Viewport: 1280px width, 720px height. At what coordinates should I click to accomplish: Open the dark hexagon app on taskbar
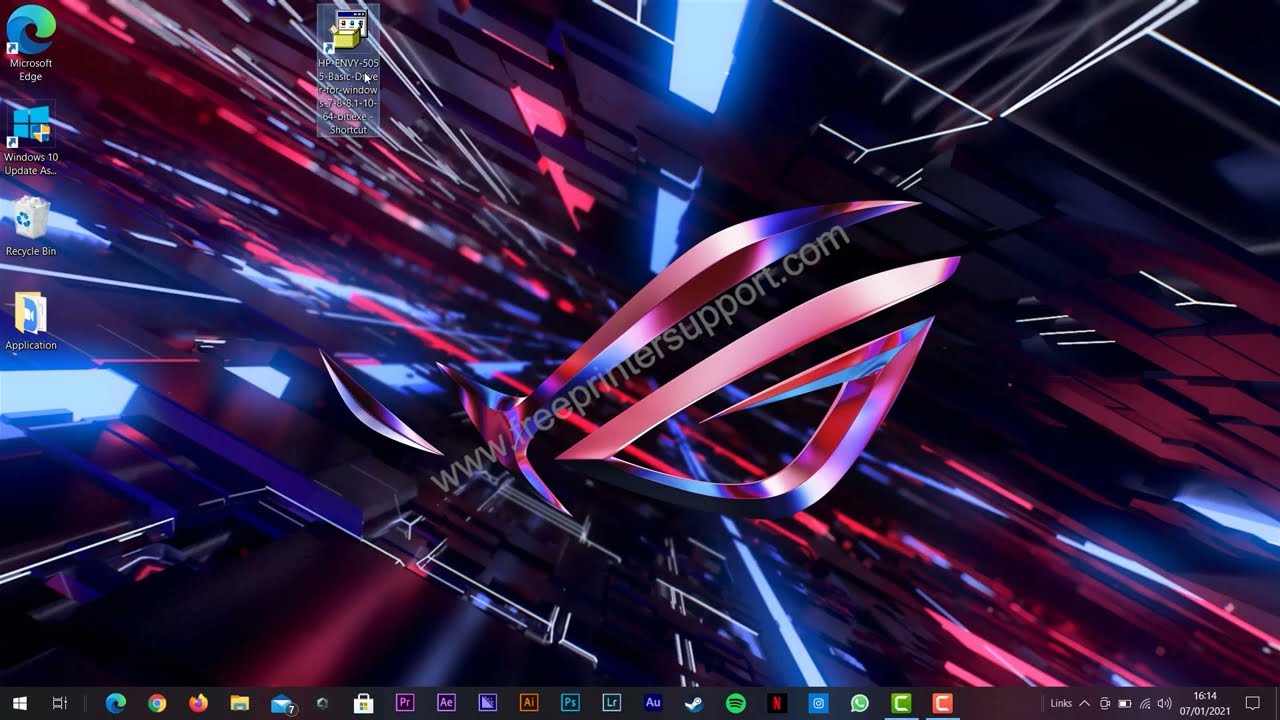pyautogui.click(x=322, y=703)
